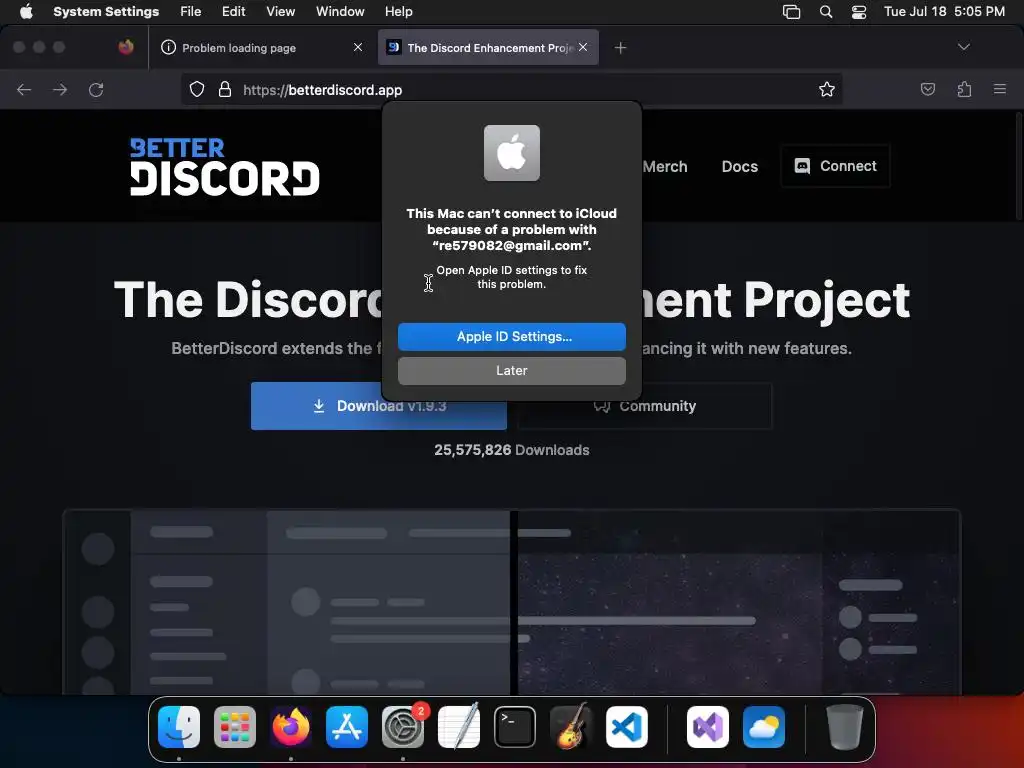Click the page's vertical scrollbar
The image size is (1024, 768).
(1018, 167)
